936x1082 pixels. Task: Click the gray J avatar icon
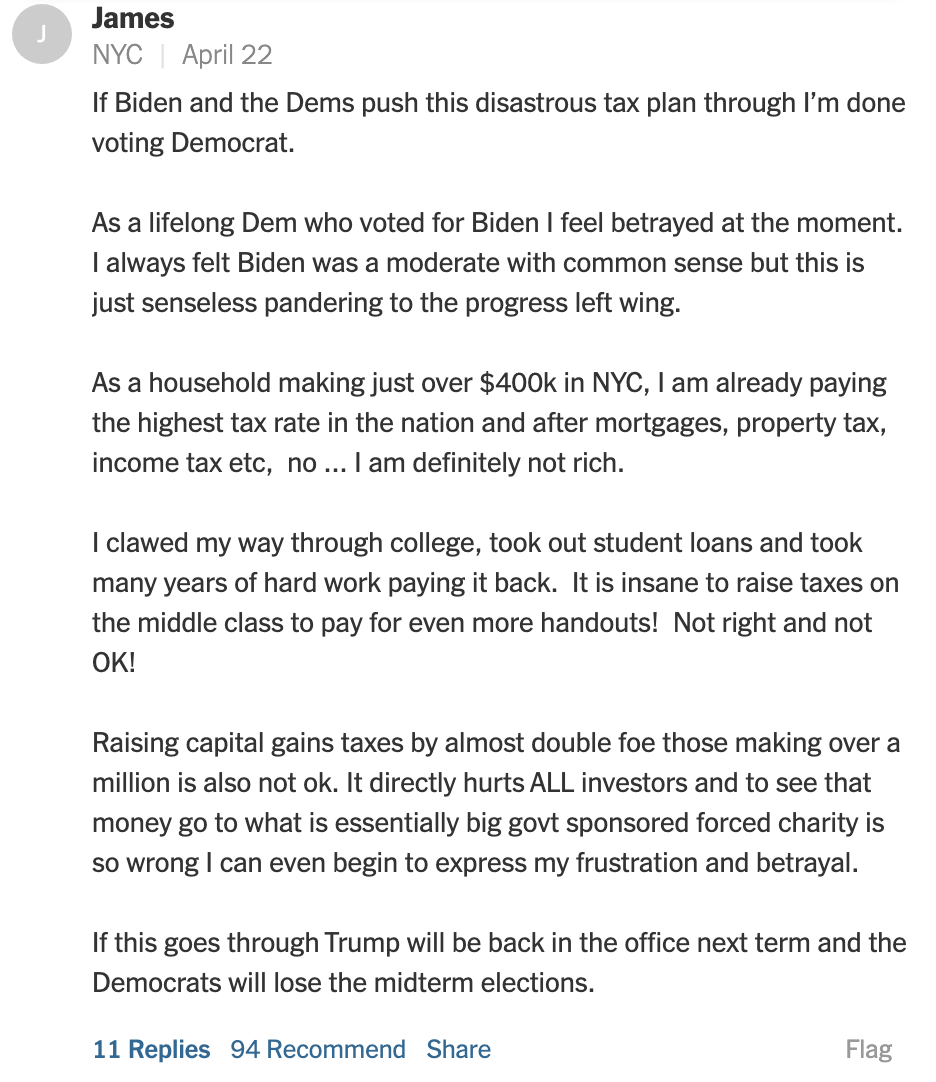tap(42, 34)
